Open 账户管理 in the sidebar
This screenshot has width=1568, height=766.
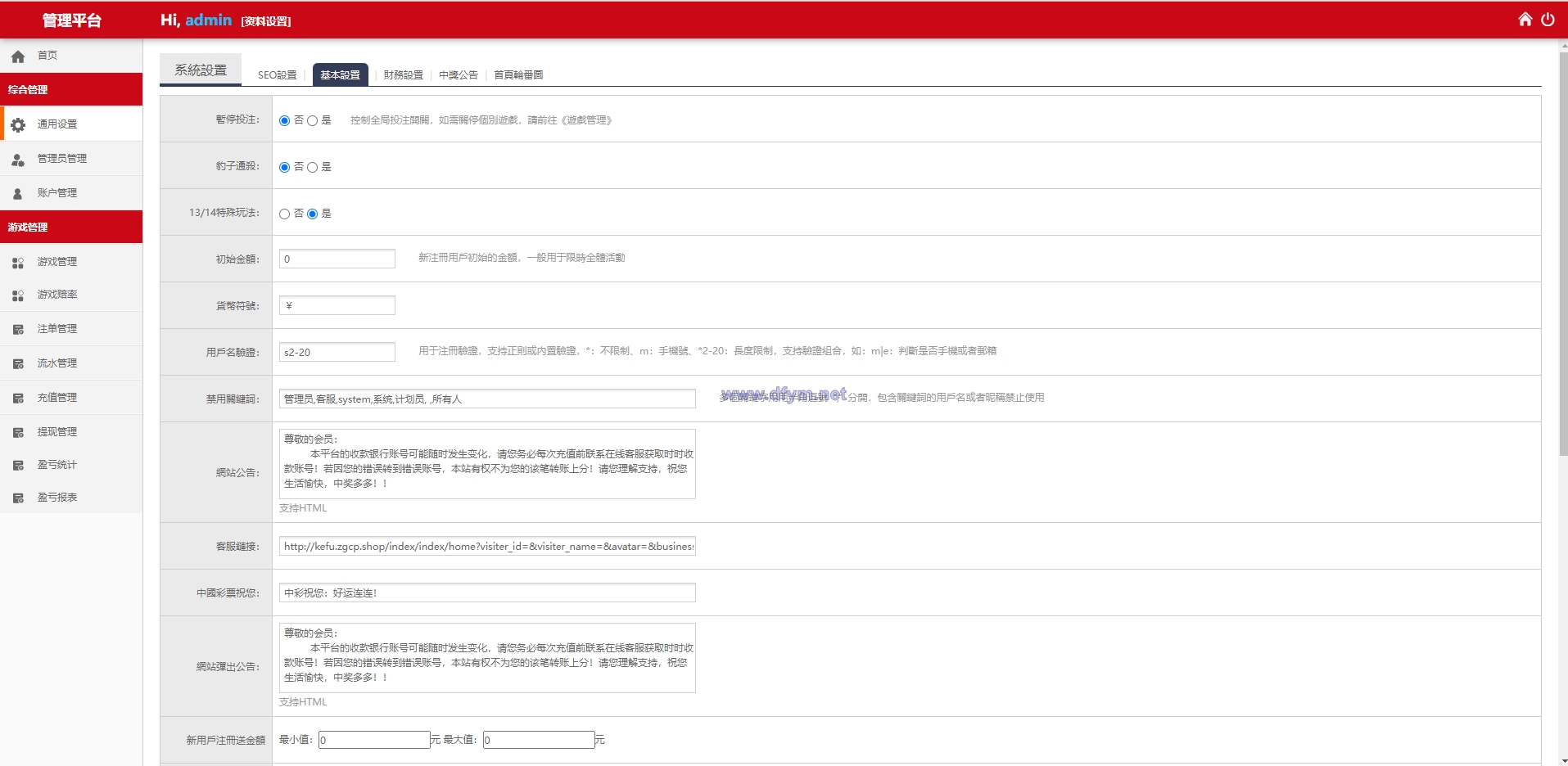click(71, 192)
